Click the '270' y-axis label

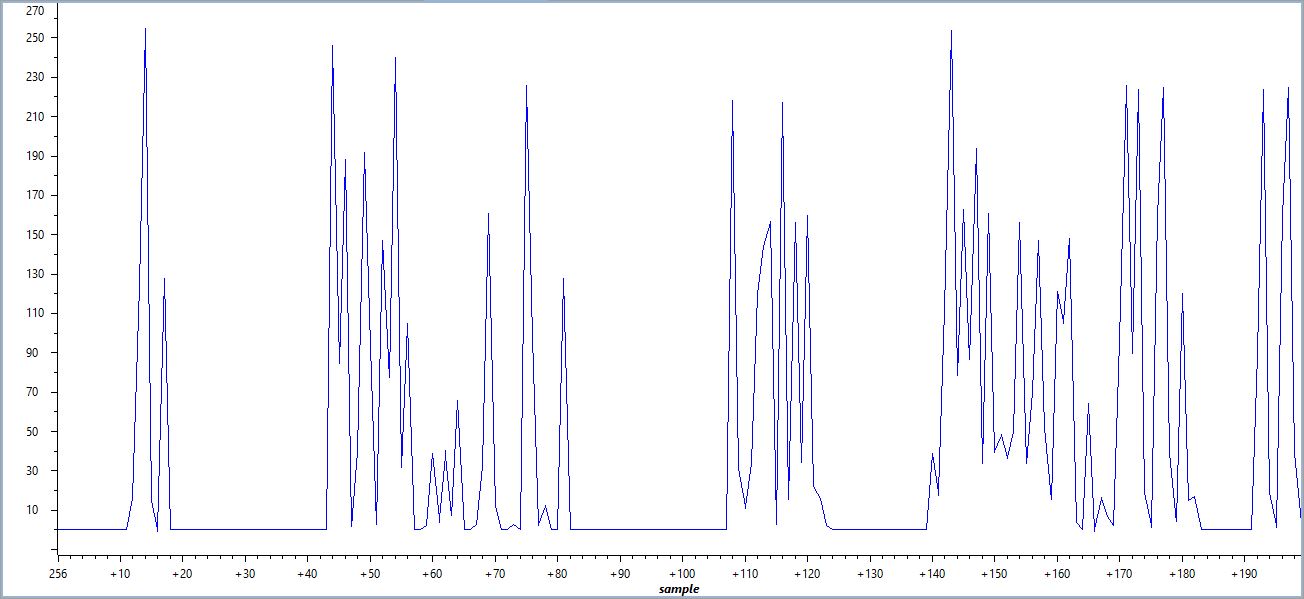tap(35, 11)
